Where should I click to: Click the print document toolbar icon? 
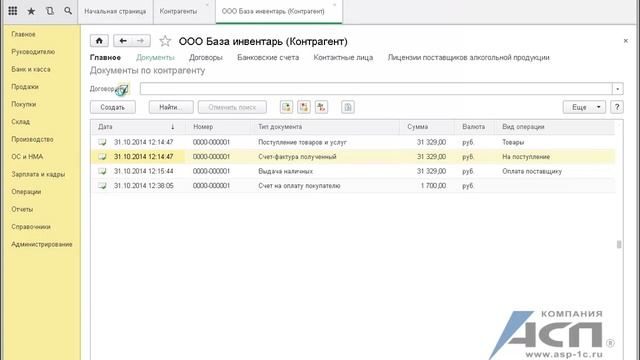348,107
